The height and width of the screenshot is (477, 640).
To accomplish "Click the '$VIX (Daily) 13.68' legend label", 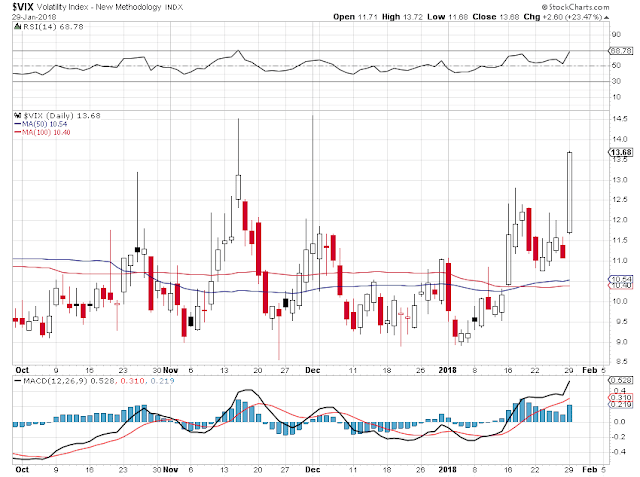I will (62, 115).
